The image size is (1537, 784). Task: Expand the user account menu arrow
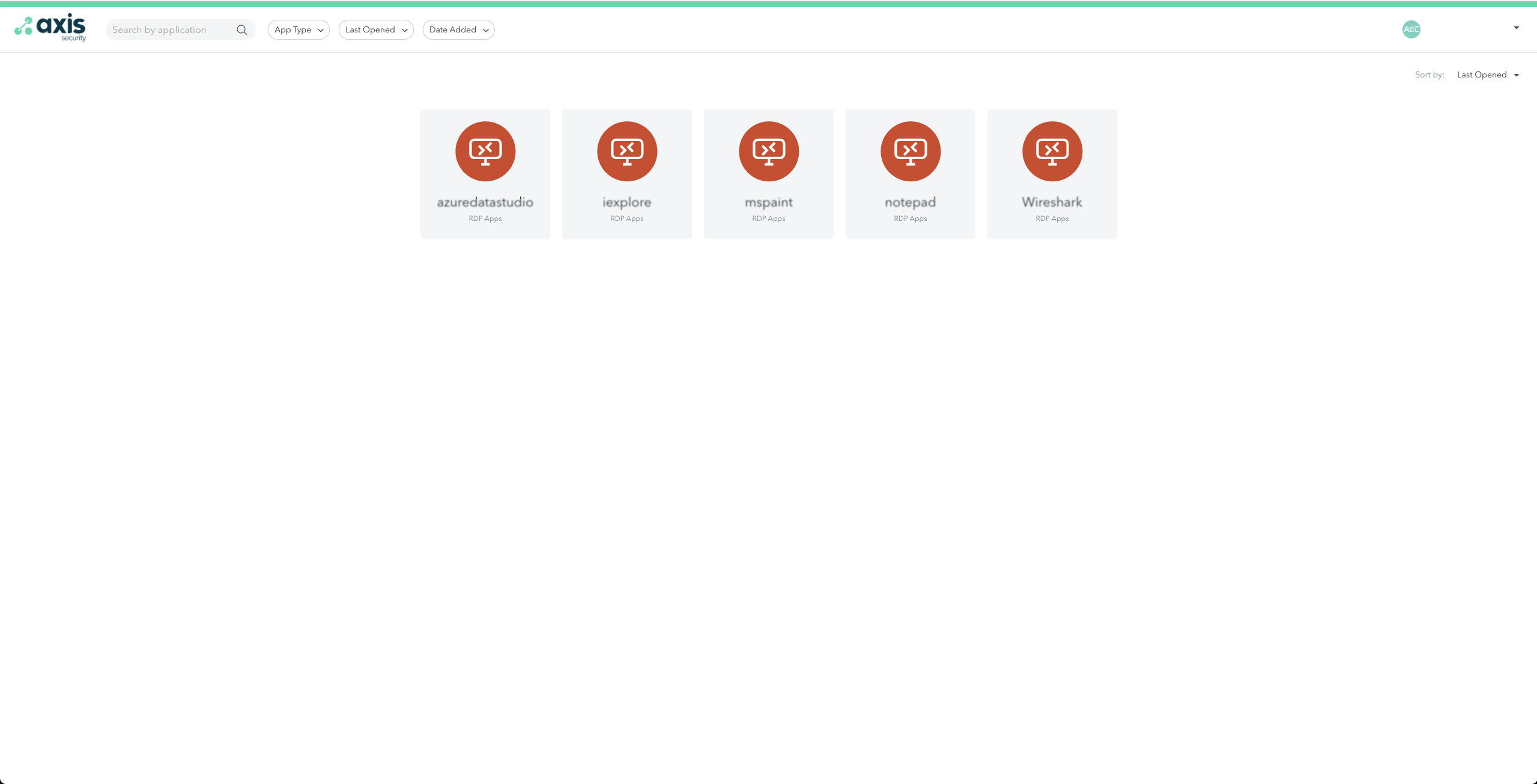click(x=1516, y=28)
